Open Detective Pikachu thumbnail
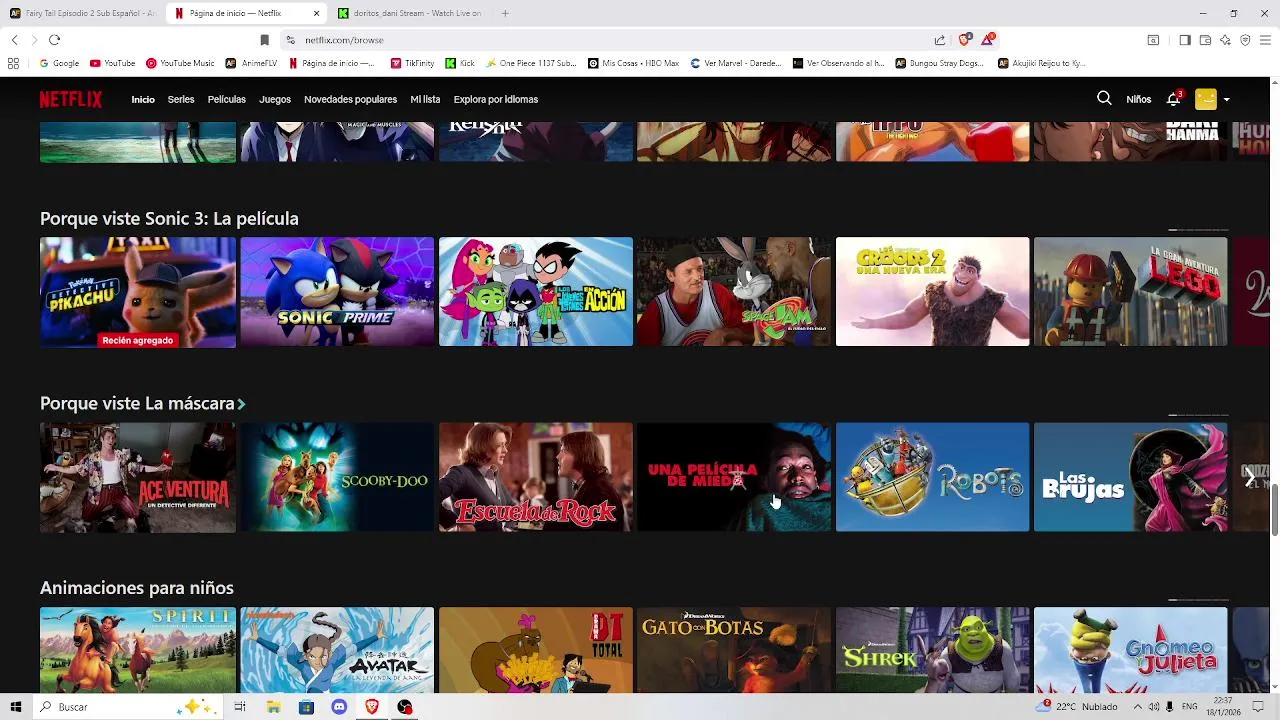1280x720 pixels. coord(138,292)
